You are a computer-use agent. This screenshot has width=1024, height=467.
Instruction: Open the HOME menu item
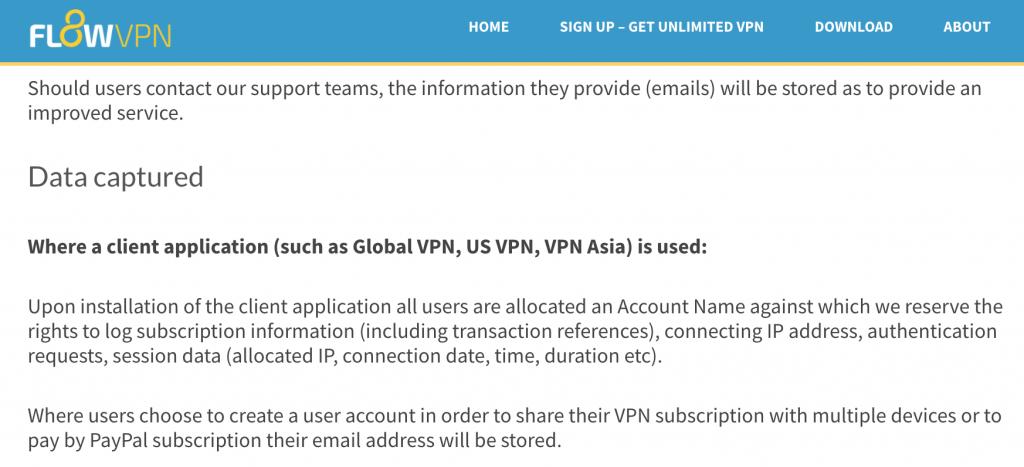click(x=488, y=27)
